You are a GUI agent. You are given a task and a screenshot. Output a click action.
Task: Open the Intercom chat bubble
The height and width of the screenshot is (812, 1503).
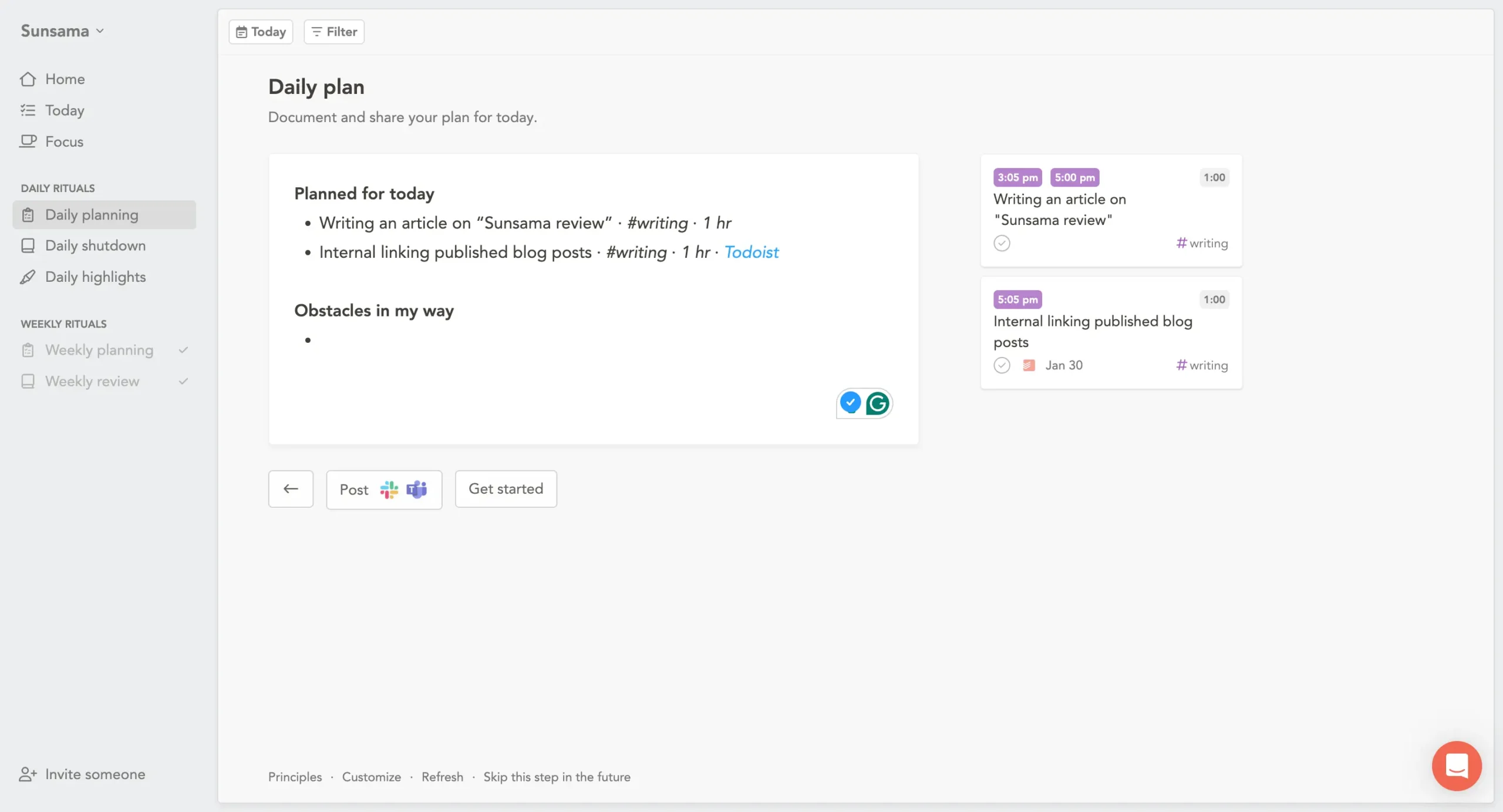click(1456, 766)
